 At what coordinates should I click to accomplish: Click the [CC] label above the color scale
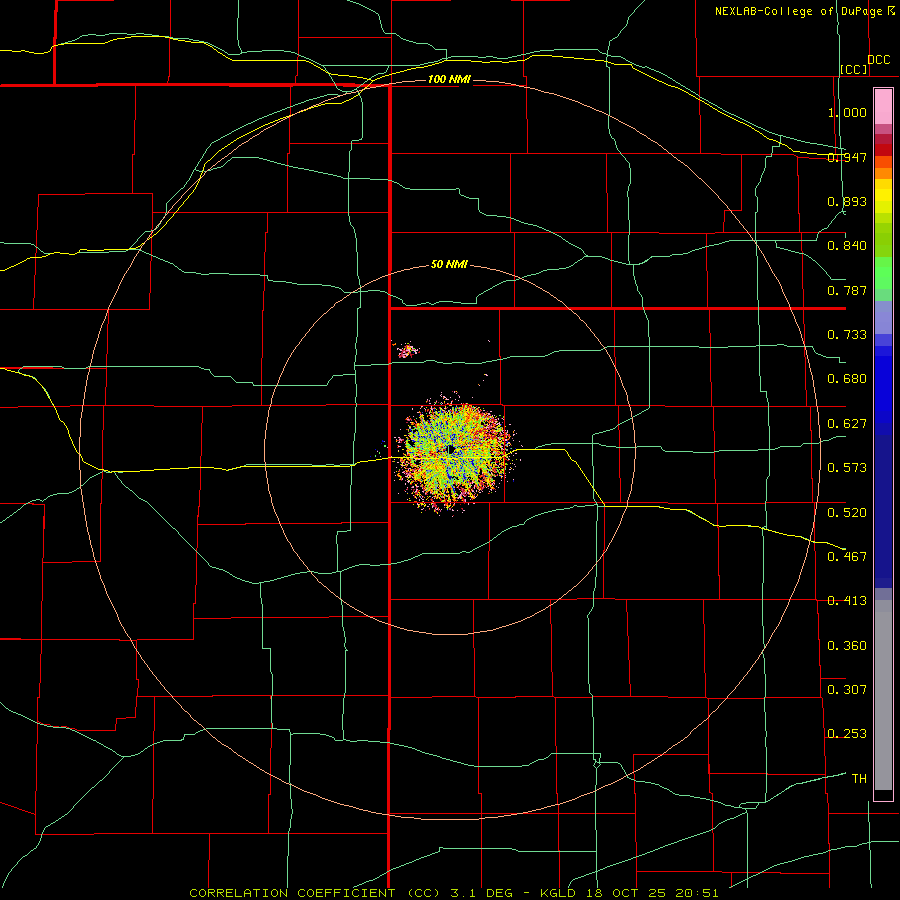click(x=853, y=69)
